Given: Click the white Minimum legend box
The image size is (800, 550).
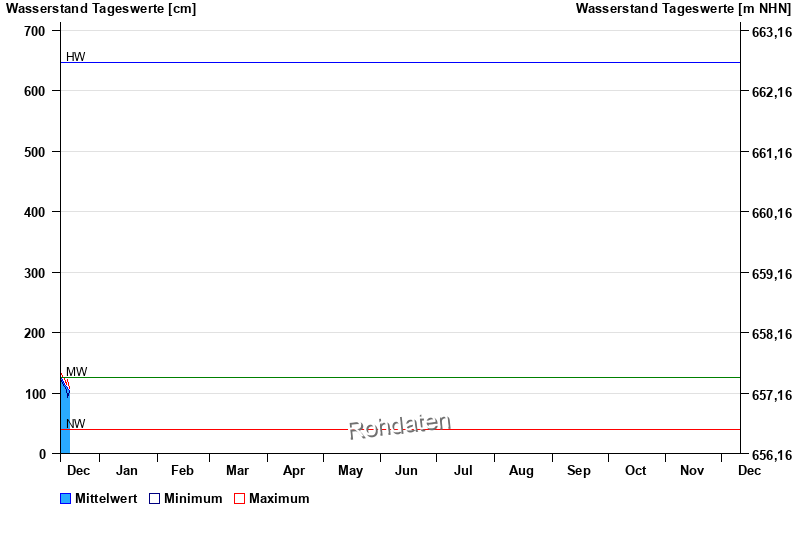Looking at the screenshot, I should 155,499.
